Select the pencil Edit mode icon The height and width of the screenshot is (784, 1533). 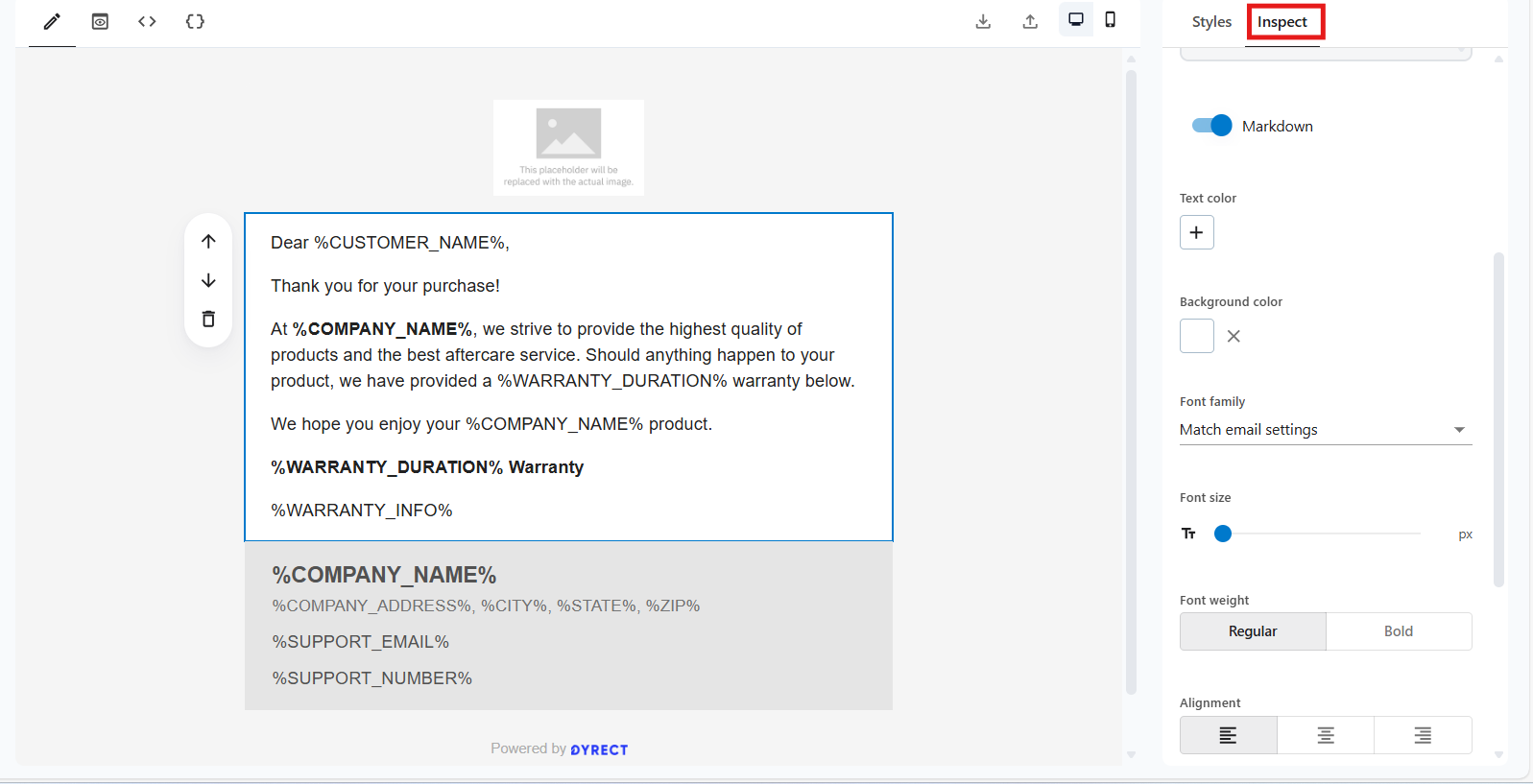52,21
